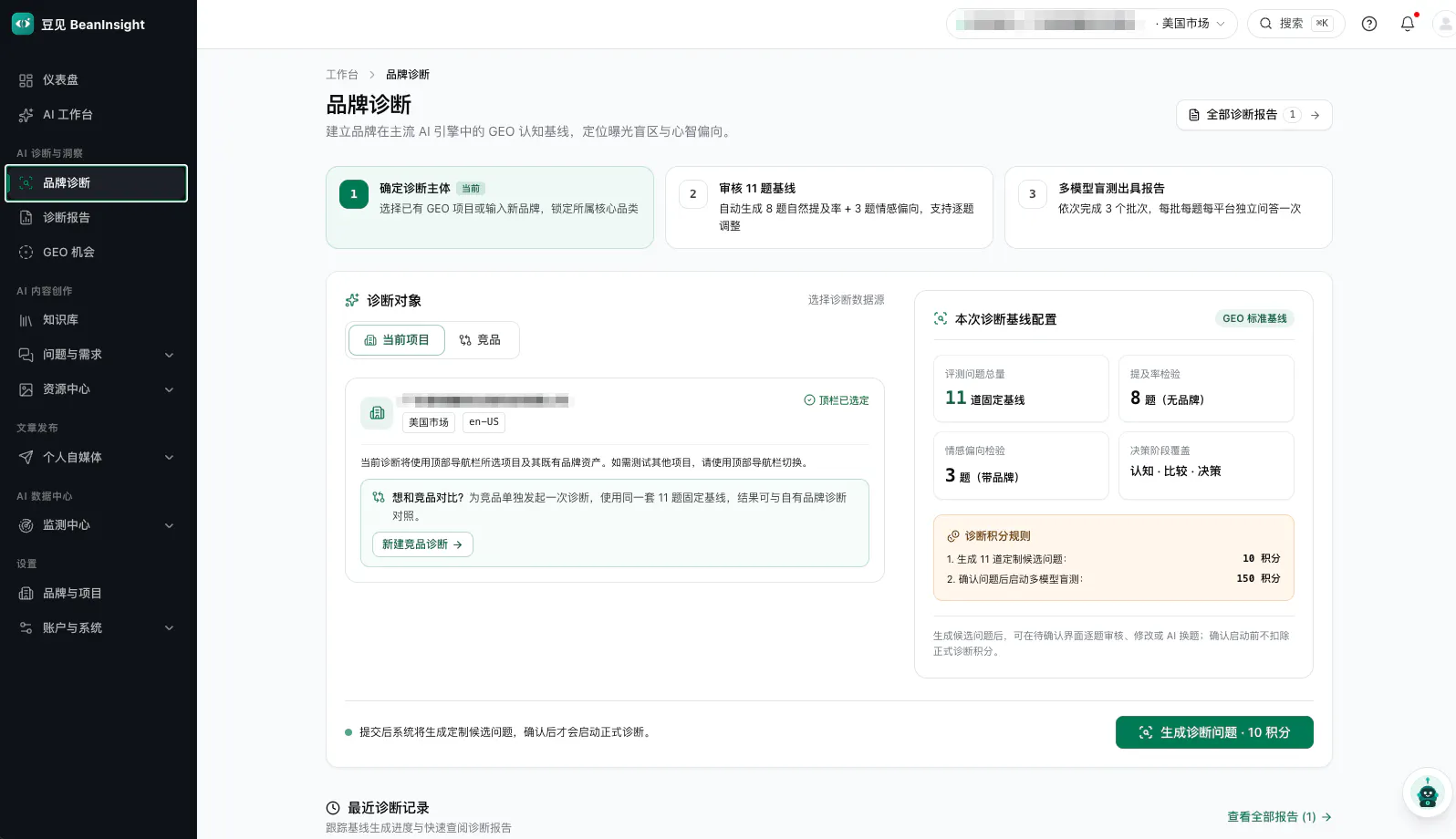The image size is (1456, 839).
Task: Select step 1 确定诊断主体 card
Action: click(490, 207)
